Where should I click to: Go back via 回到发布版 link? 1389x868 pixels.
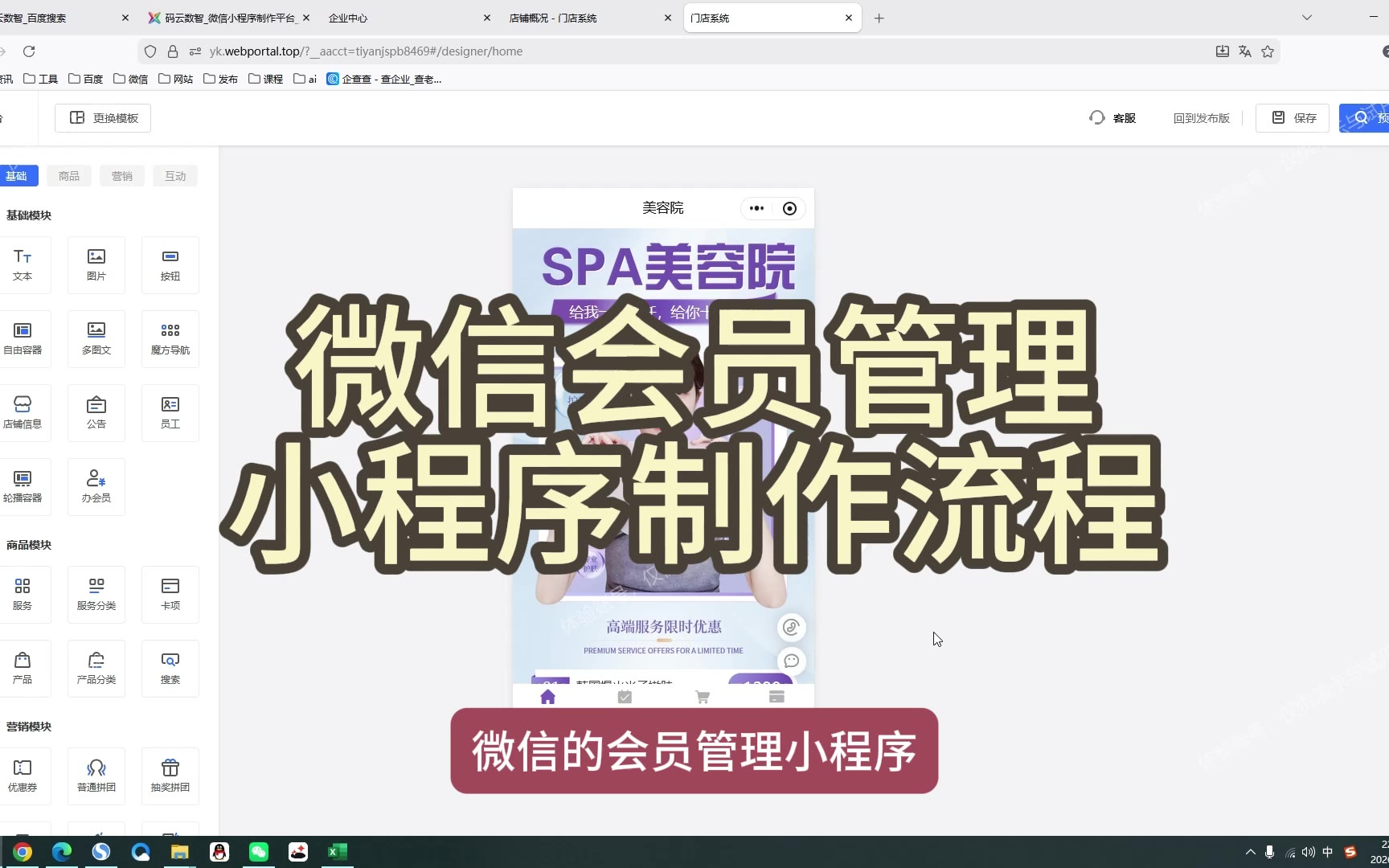pos(1201,118)
